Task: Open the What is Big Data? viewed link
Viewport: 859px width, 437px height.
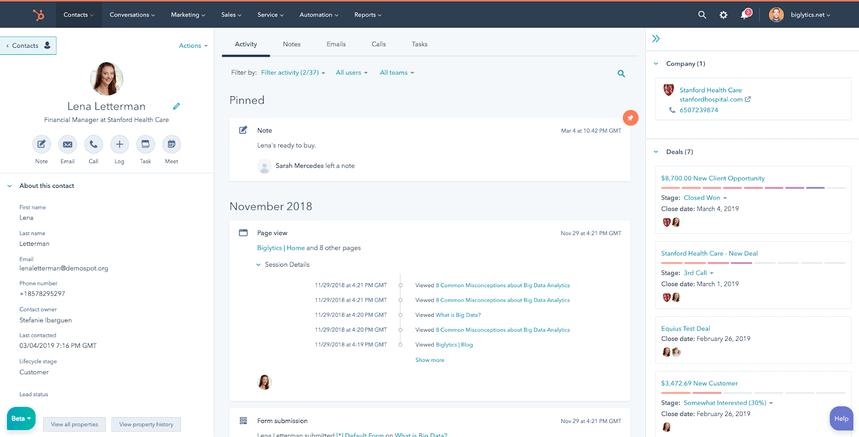Action: click(x=458, y=315)
